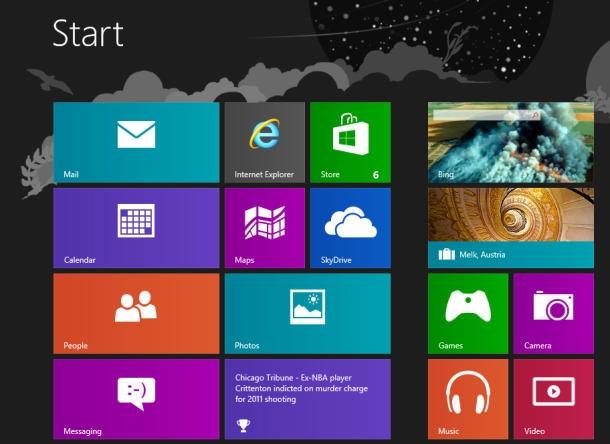Viewport: 610px width, 444px height.
Task: Open the Calendar tile
Action: click(x=136, y=221)
